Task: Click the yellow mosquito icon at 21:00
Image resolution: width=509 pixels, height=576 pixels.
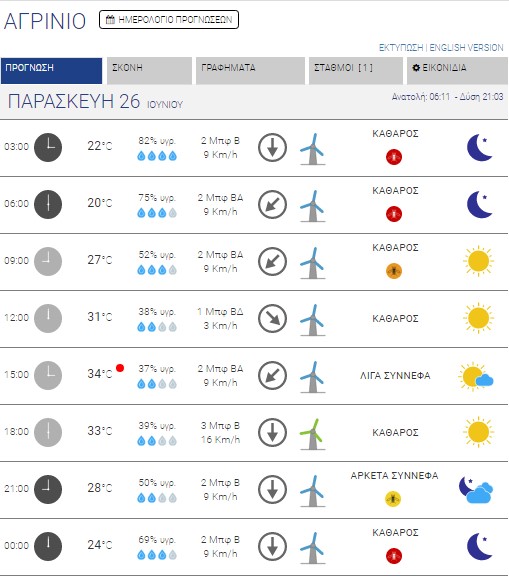Action: coord(393,499)
